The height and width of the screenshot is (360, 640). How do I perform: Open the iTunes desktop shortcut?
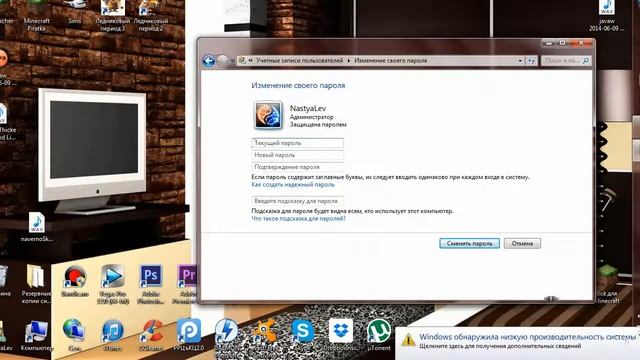113,336
